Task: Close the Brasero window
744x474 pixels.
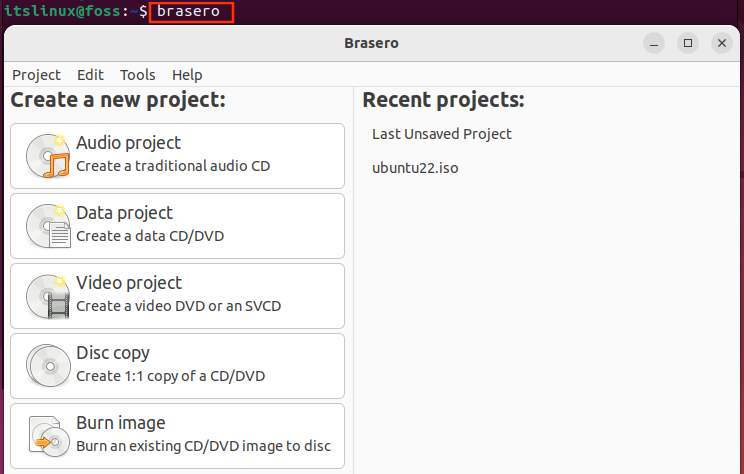Action: (722, 43)
